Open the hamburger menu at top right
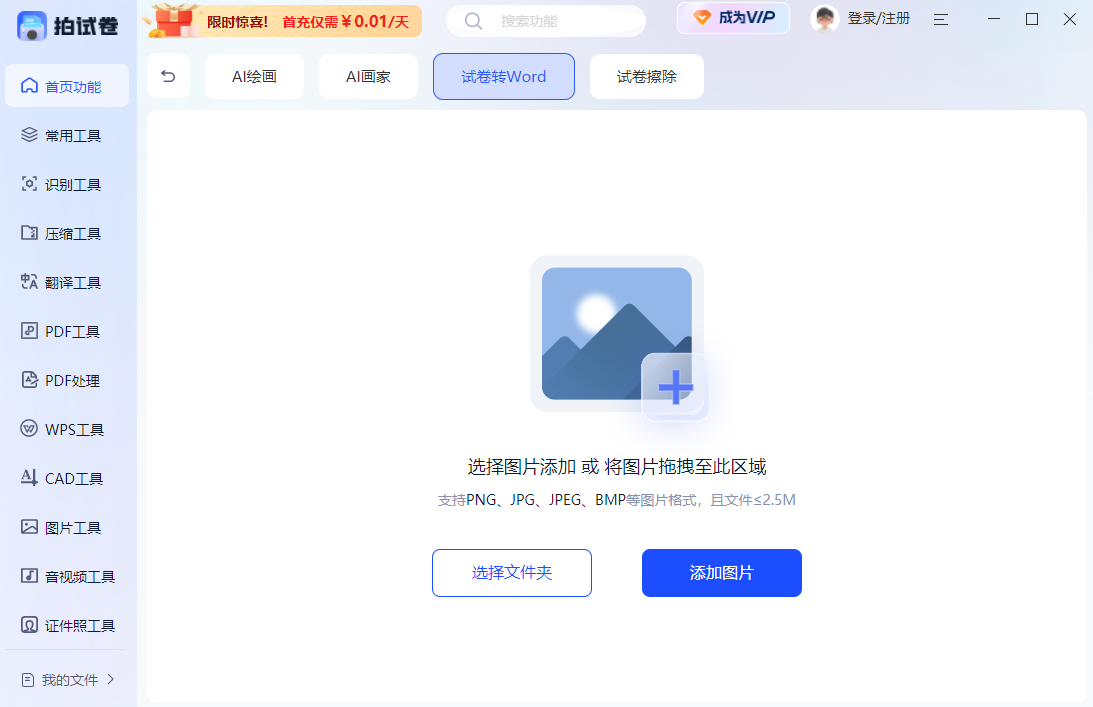 [940, 19]
